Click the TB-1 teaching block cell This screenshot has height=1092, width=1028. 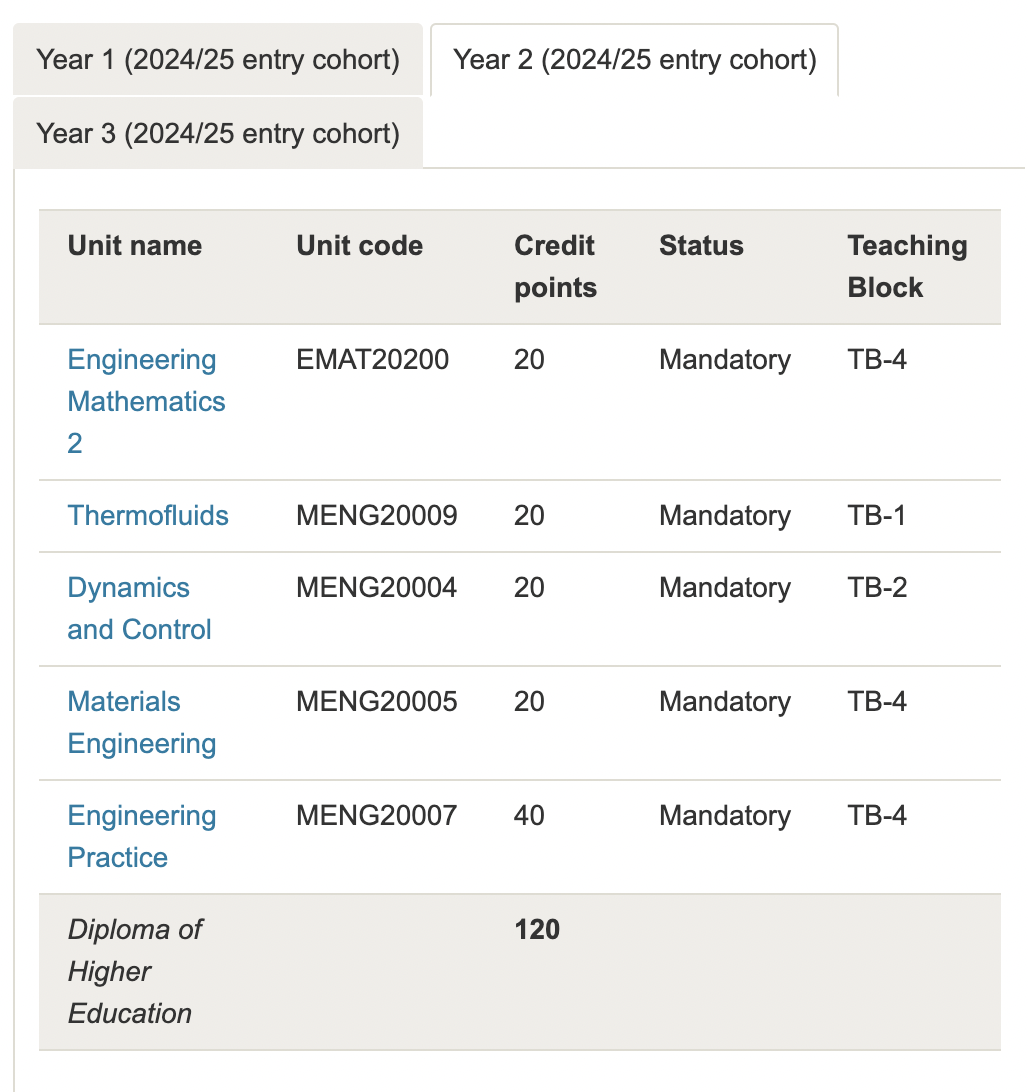click(x=877, y=516)
